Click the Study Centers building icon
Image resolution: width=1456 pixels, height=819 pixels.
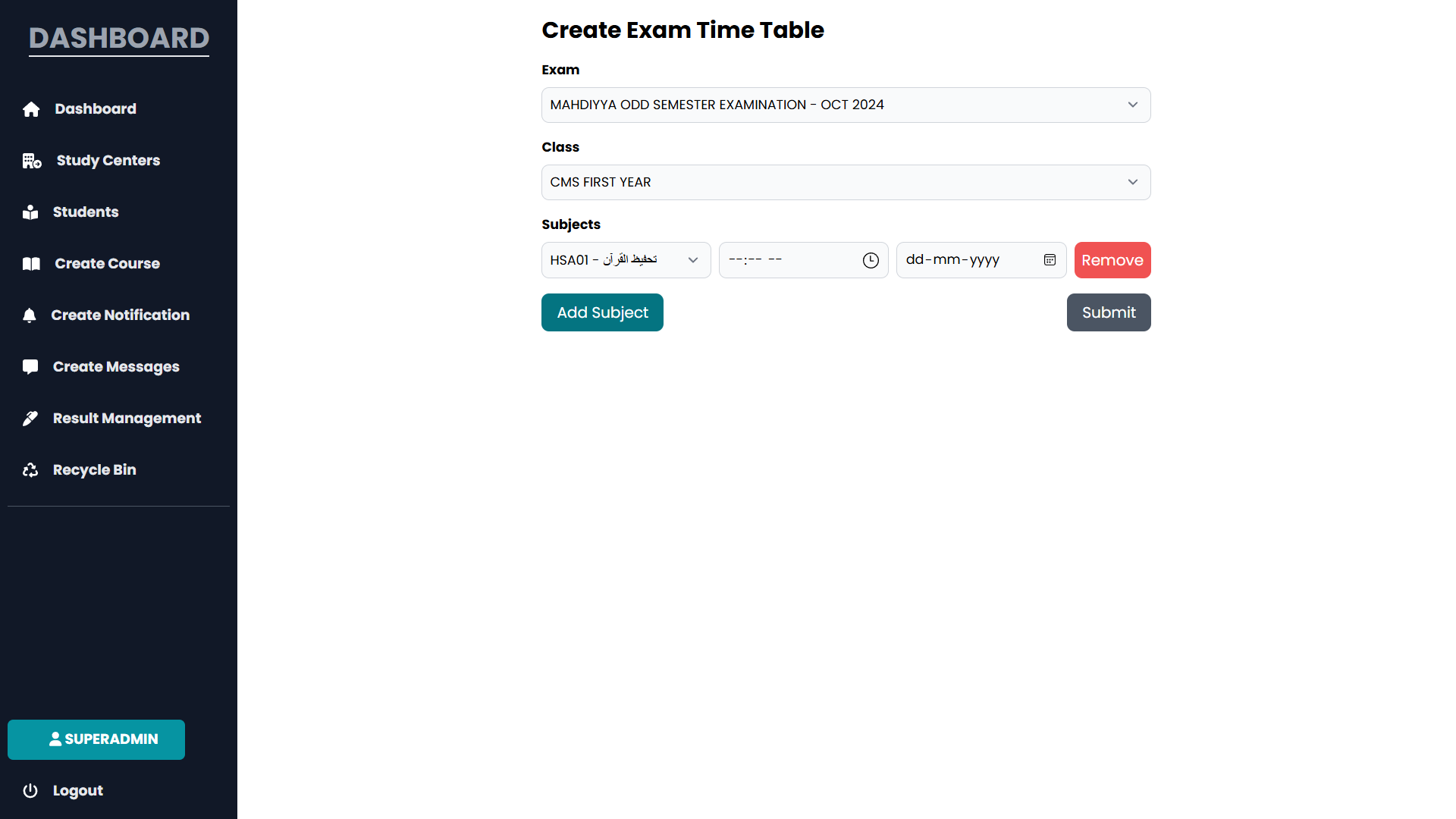click(x=32, y=161)
